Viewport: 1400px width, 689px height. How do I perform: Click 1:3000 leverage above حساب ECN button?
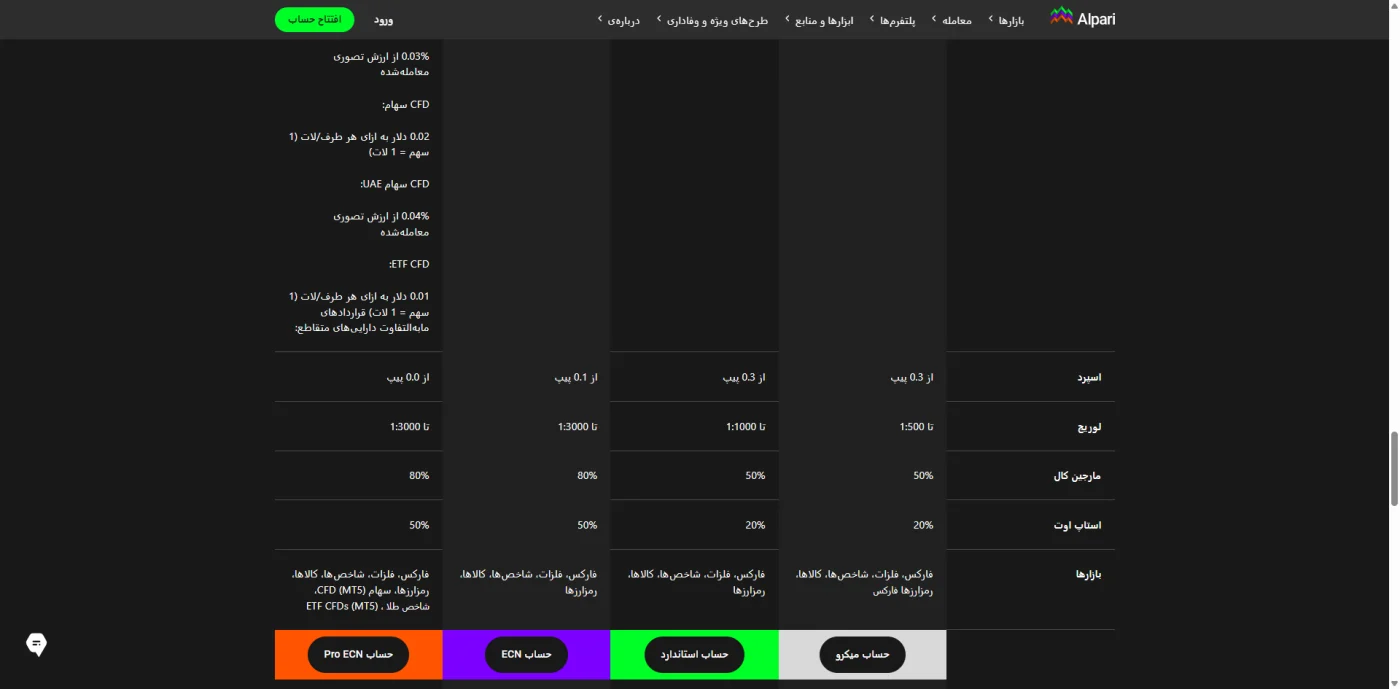coord(577,427)
